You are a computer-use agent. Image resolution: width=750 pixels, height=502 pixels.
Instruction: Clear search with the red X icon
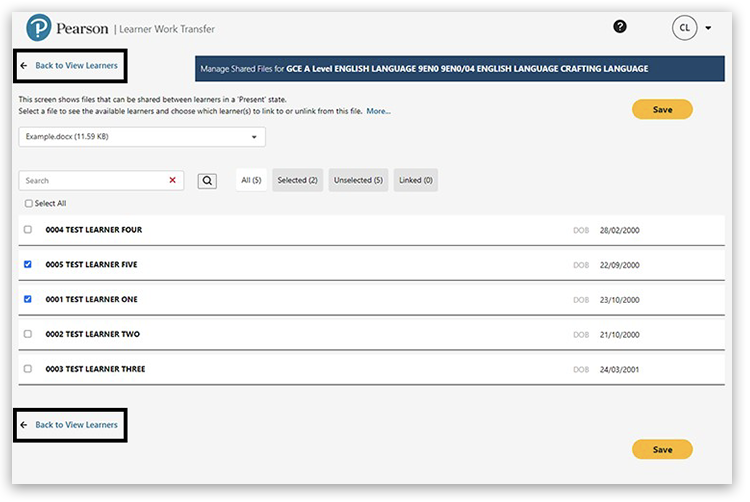pos(172,181)
